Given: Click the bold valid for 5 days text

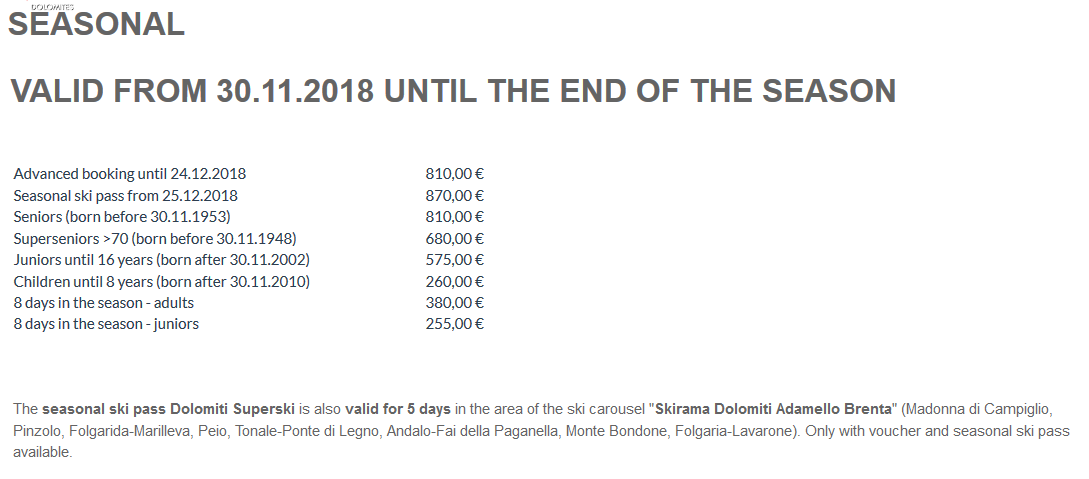Looking at the screenshot, I should coord(398,409).
